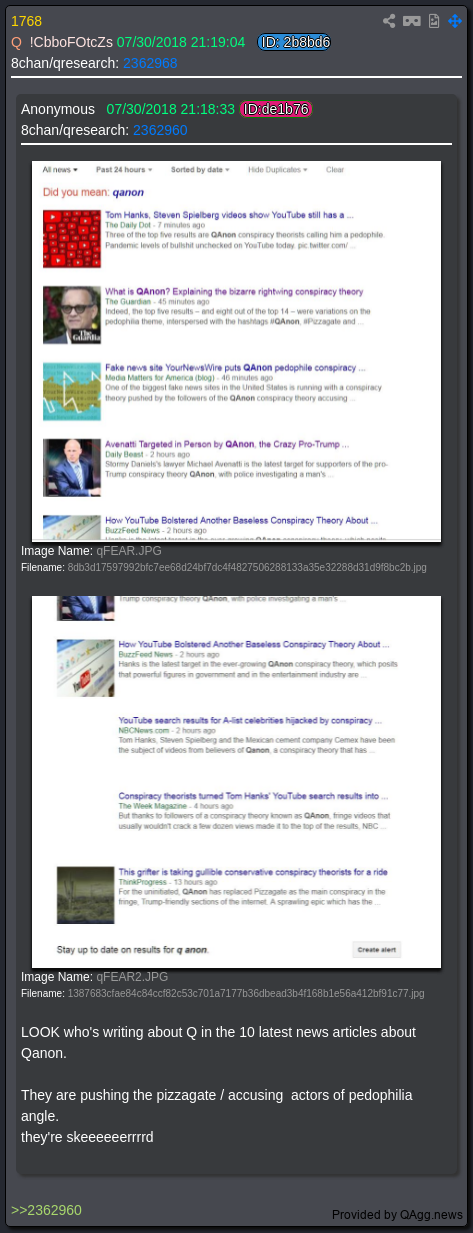The height and width of the screenshot is (1233, 473).
Task: Click the pink ID: de1b76 badge
Action: (276, 109)
